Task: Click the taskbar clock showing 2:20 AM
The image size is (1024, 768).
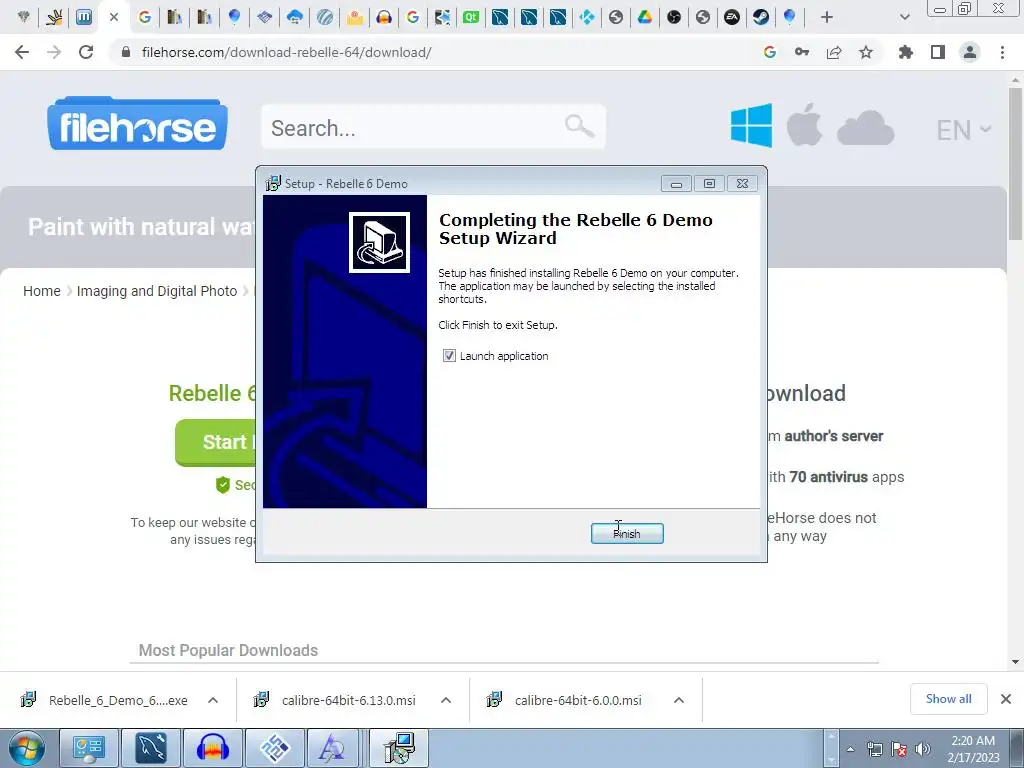Action: pos(973,749)
